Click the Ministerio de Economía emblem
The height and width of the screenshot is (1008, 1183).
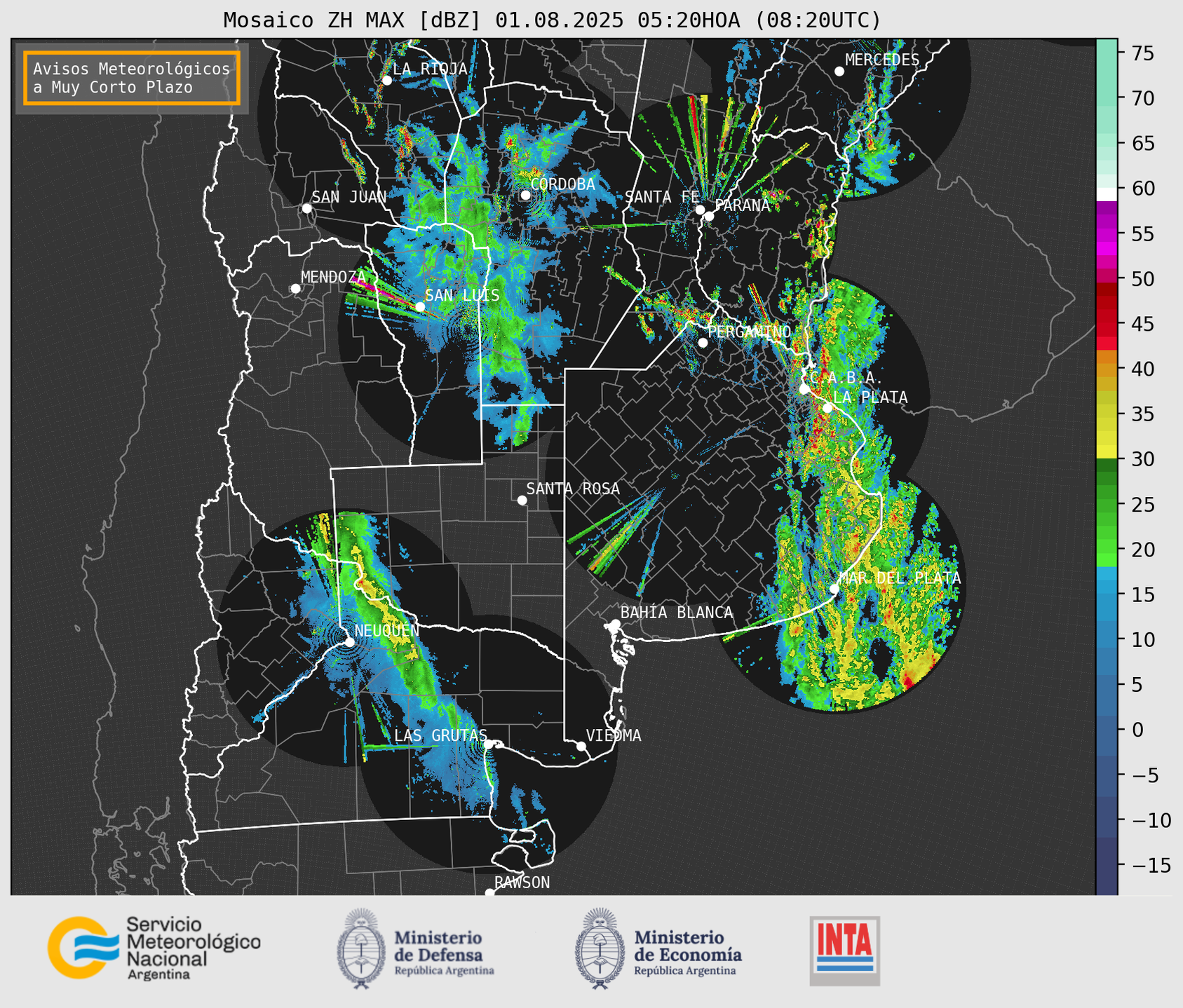click(600, 948)
